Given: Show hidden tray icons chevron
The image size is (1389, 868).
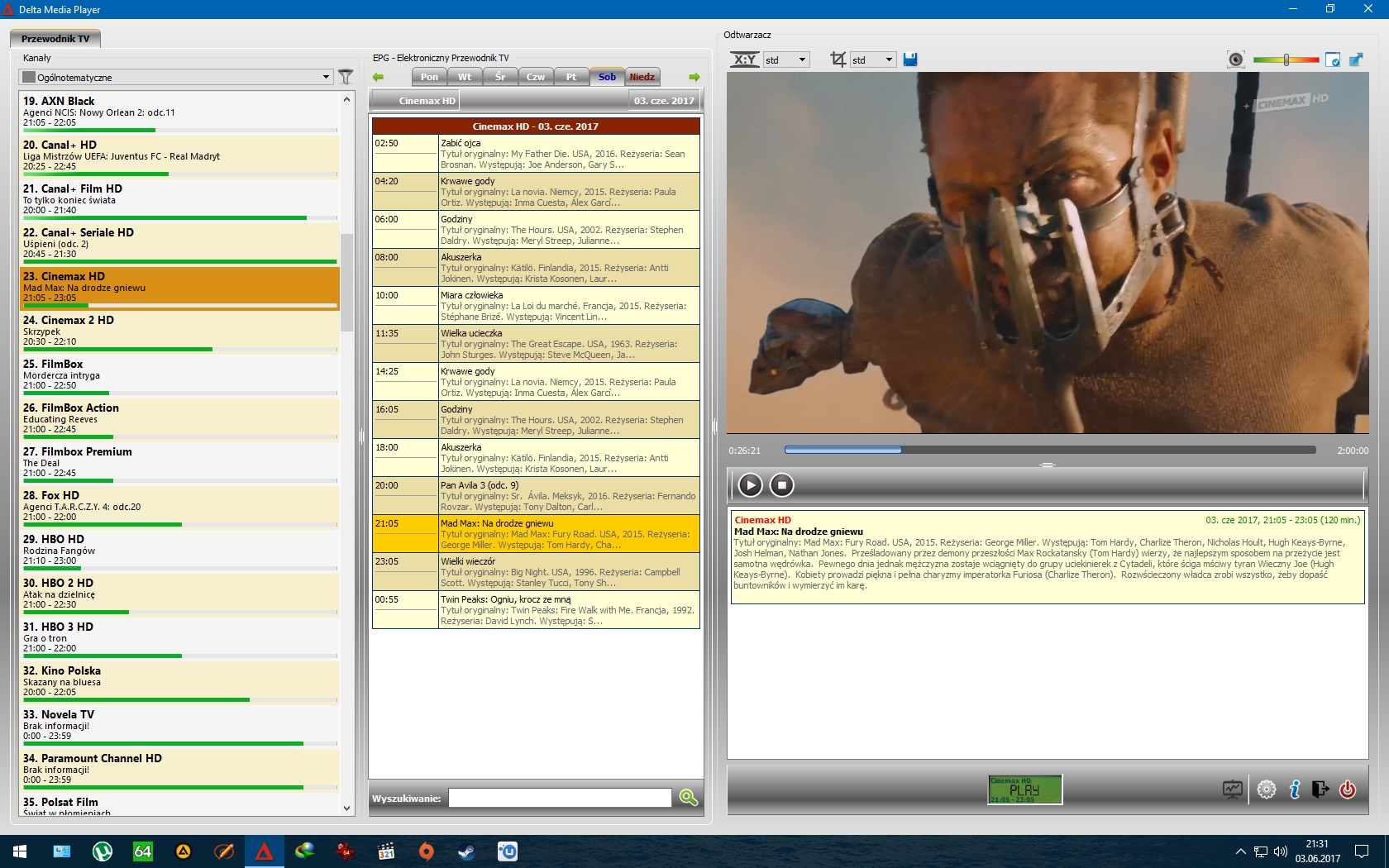Looking at the screenshot, I should pos(1240,851).
